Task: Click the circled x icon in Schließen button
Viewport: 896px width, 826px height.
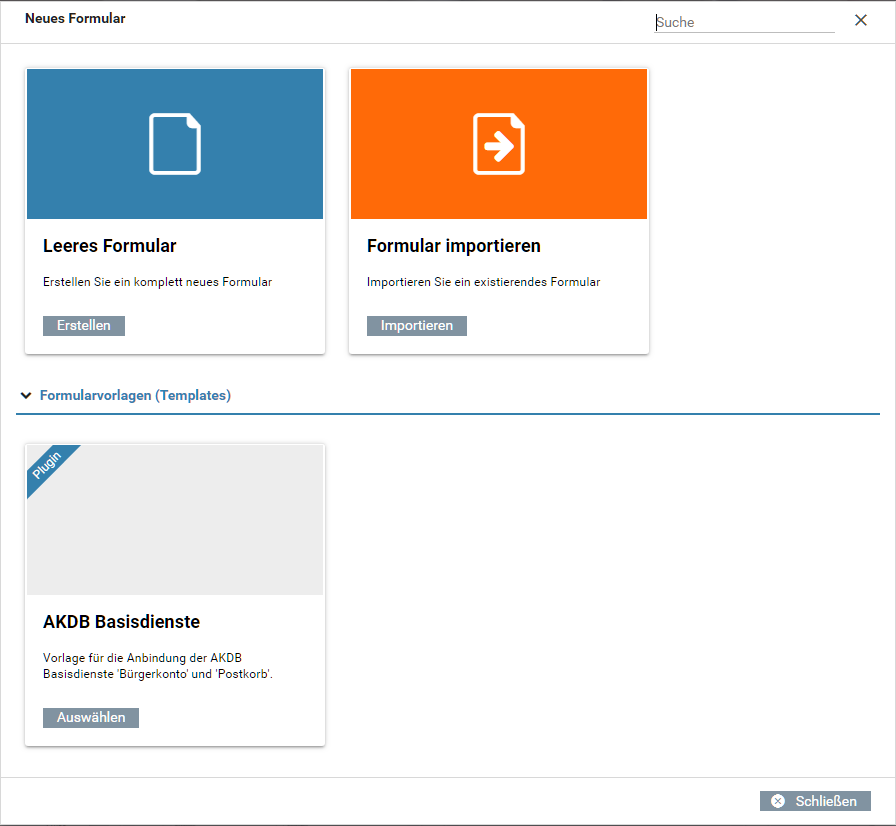Action: click(x=778, y=801)
